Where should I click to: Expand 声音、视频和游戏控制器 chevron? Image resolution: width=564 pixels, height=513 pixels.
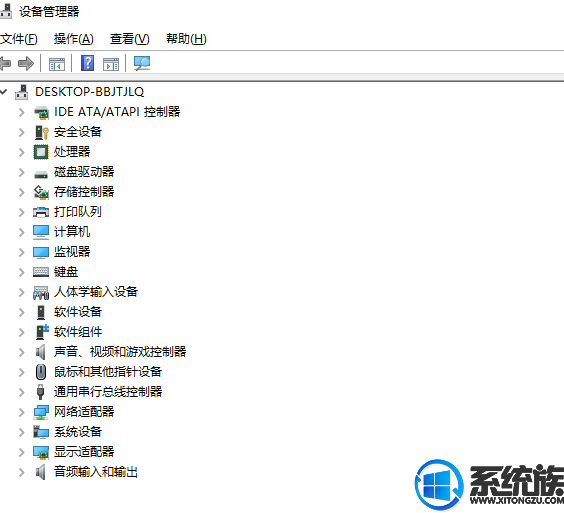(x=22, y=352)
